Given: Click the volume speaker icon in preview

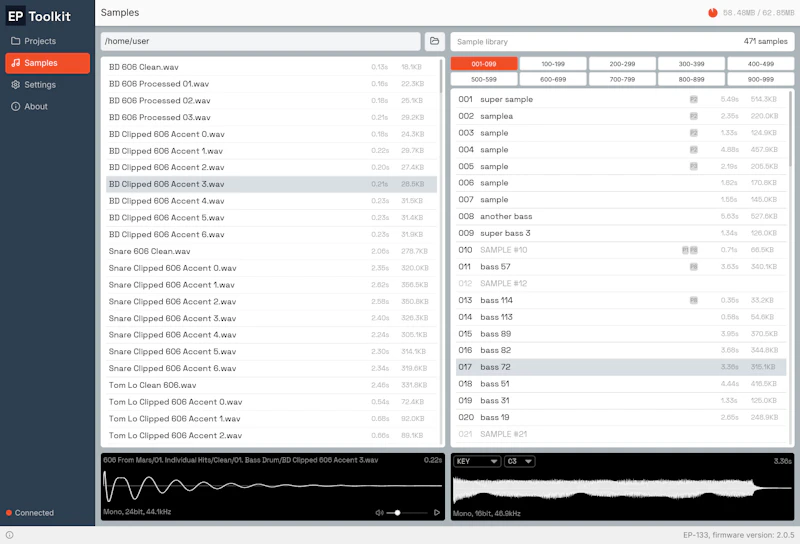Looking at the screenshot, I should pyautogui.click(x=379, y=512).
